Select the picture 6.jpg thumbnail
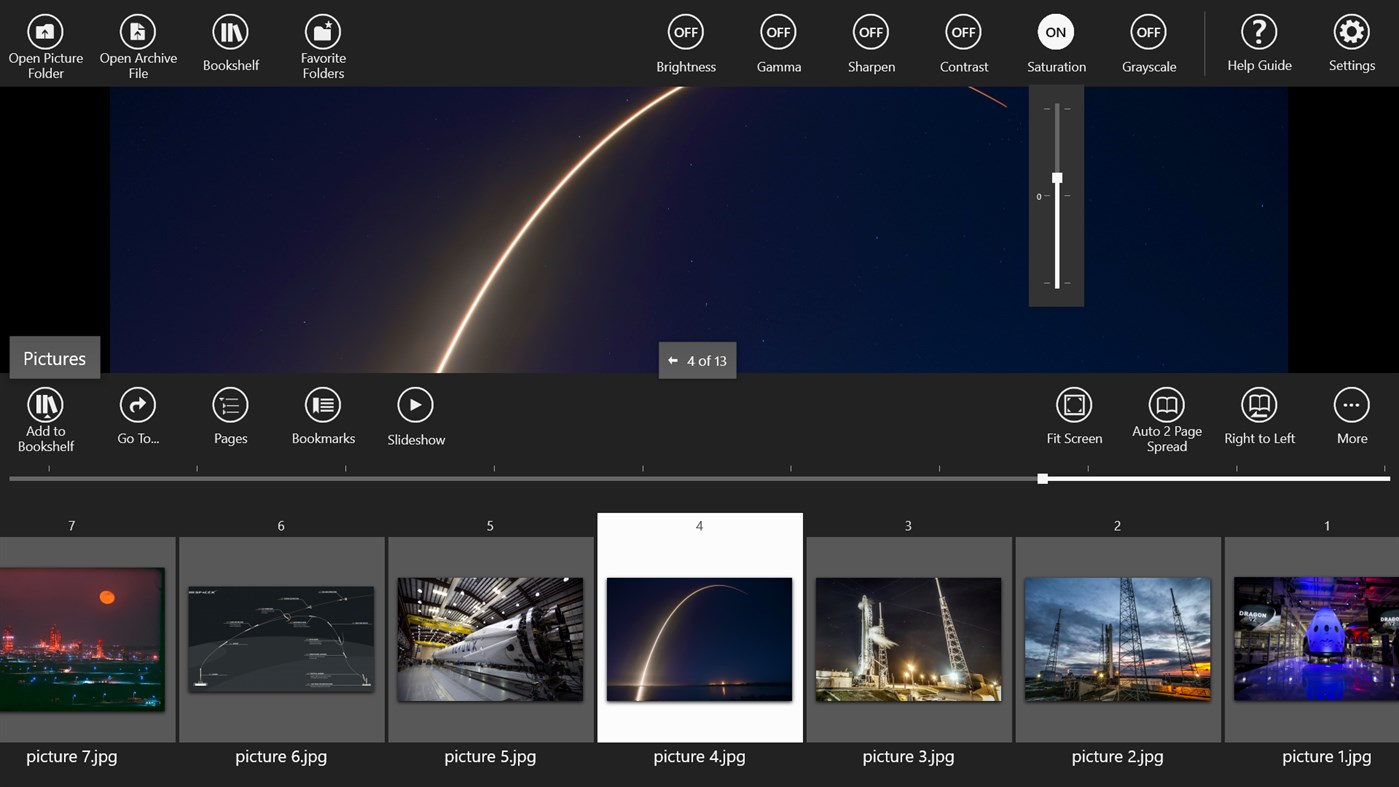Viewport: 1399px width, 787px height. point(281,639)
